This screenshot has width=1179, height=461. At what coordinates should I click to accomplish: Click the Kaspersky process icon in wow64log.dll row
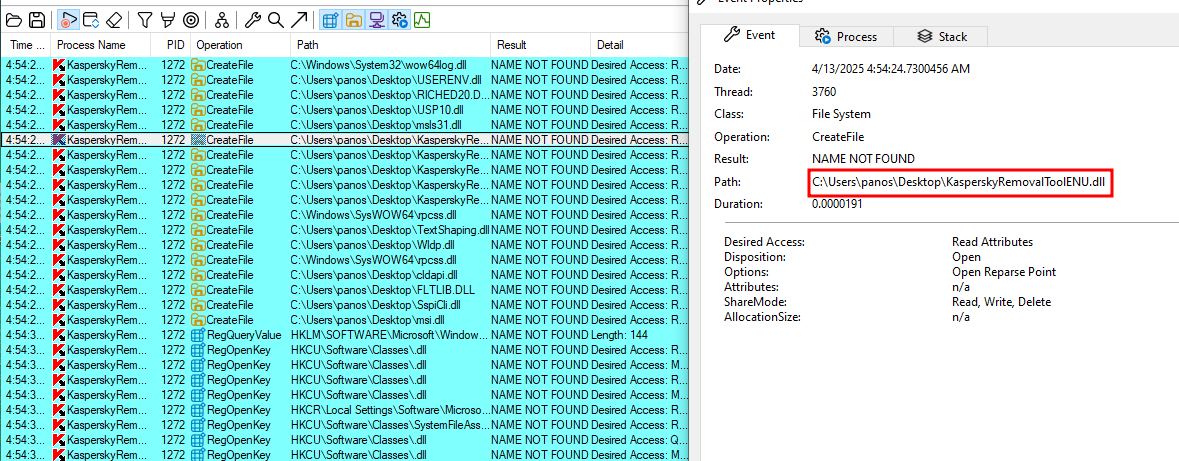[59, 65]
